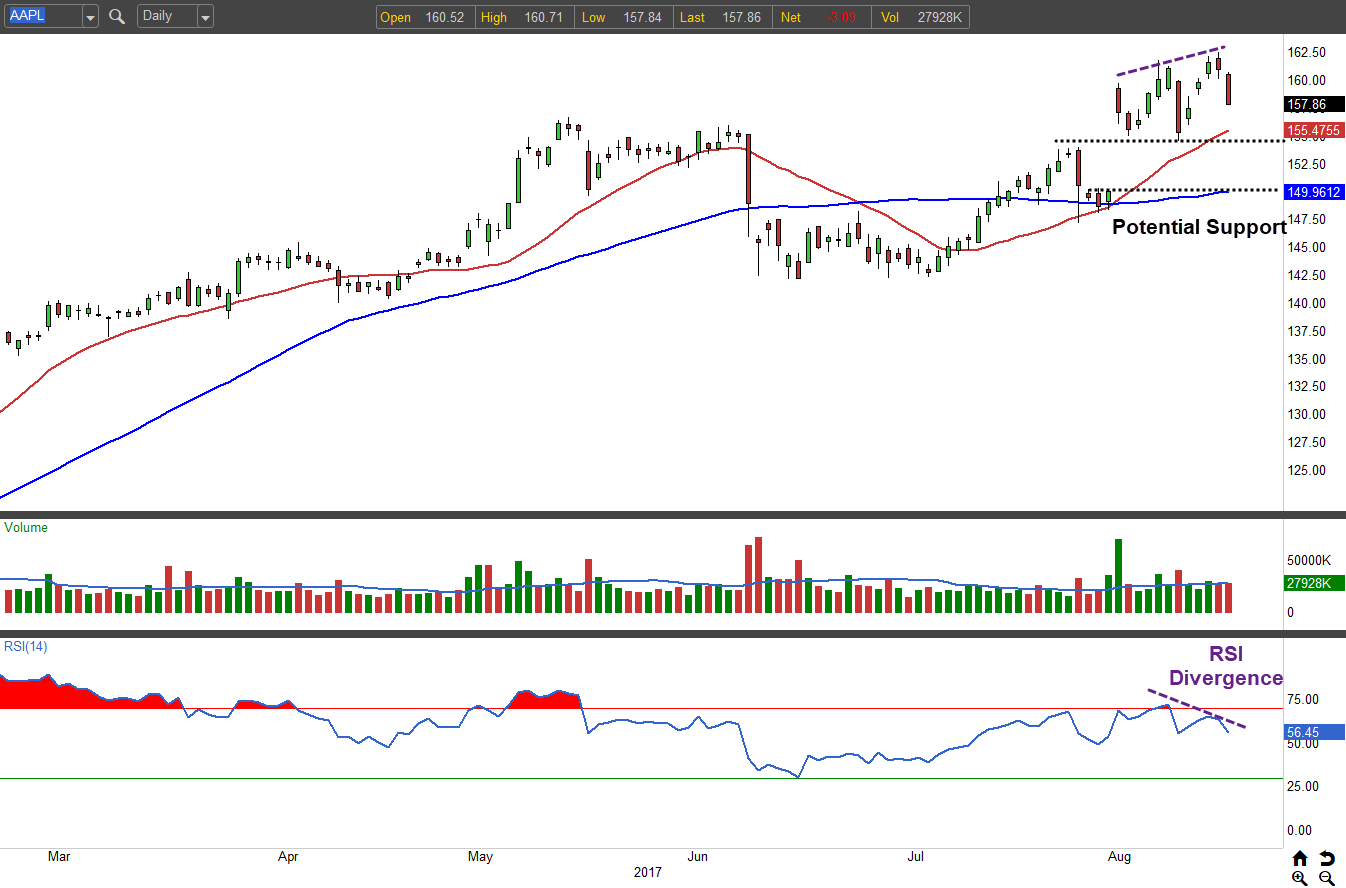The height and width of the screenshot is (888, 1346).
Task: Click the magnifier symbol search icon
Action: (117, 17)
